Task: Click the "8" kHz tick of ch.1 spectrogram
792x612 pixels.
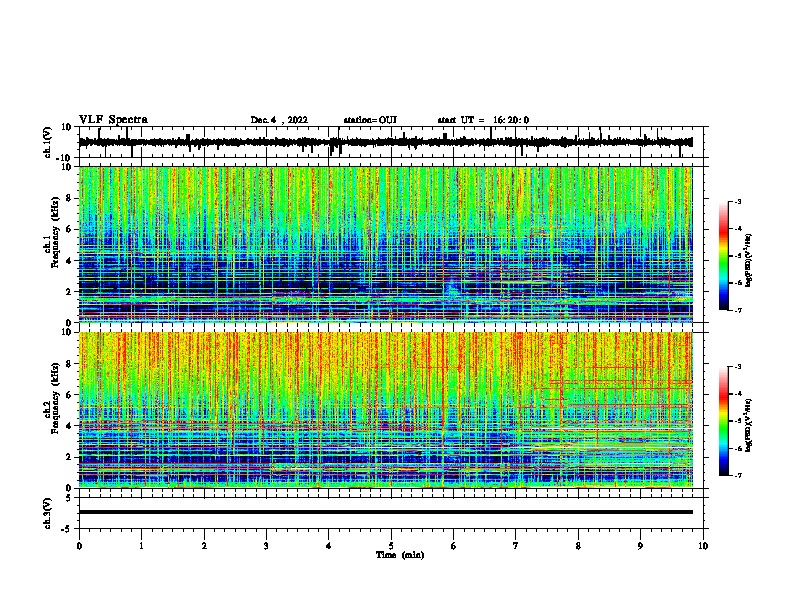Action: (69, 198)
